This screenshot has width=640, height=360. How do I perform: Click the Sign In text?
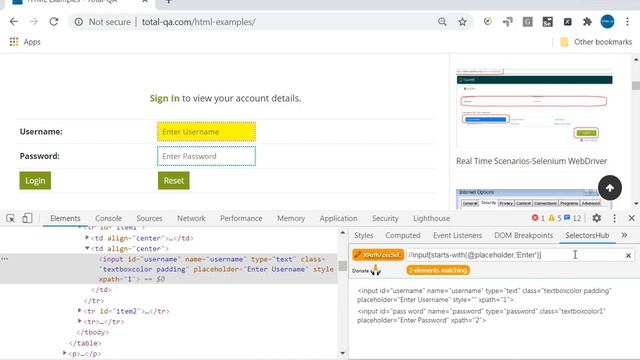pyautogui.click(x=164, y=98)
